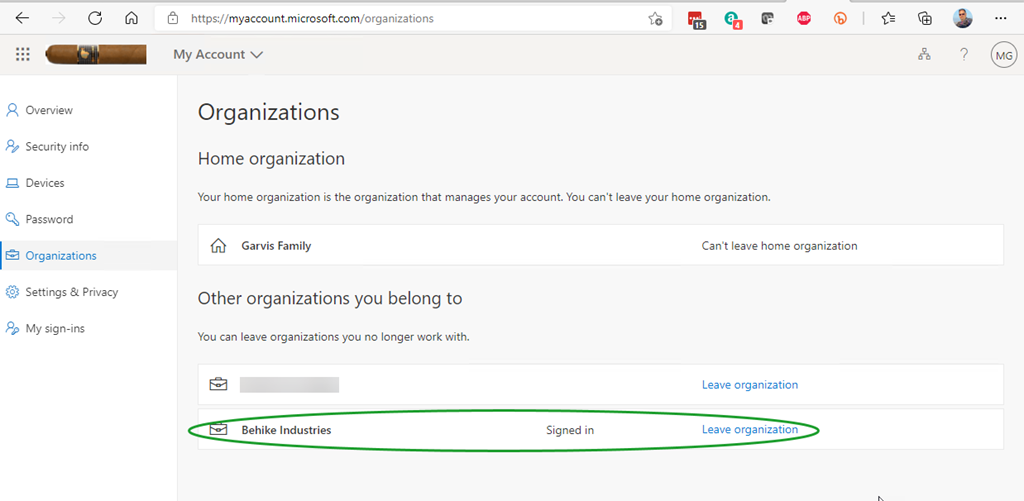Open the browser three-dots settings menu
Screen dimensions: 1024x501
[1001, 18]
